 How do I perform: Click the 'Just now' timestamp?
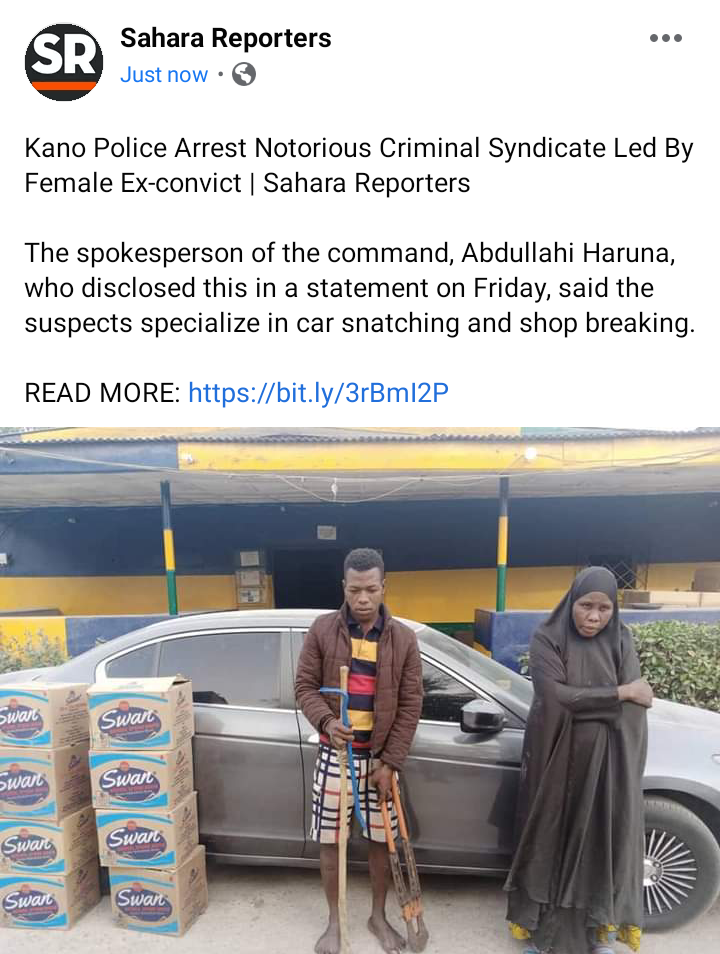point(164,75)
